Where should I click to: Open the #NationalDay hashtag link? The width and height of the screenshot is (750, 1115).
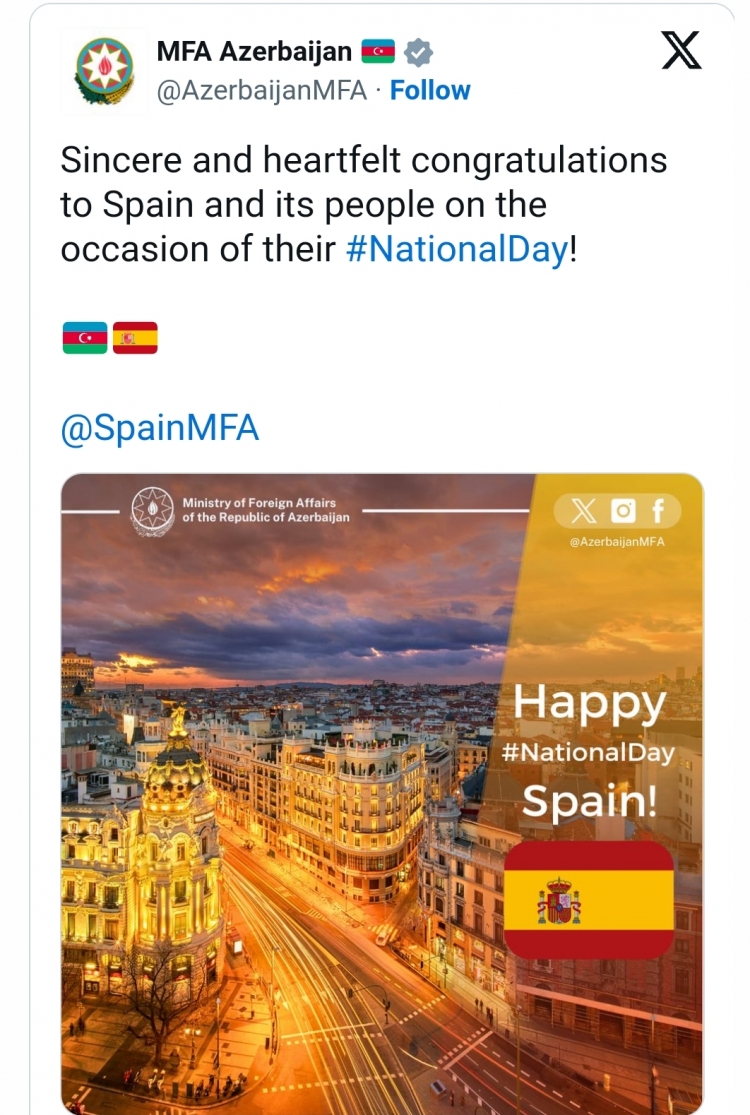pyautogui.click(x=458, y=249)
